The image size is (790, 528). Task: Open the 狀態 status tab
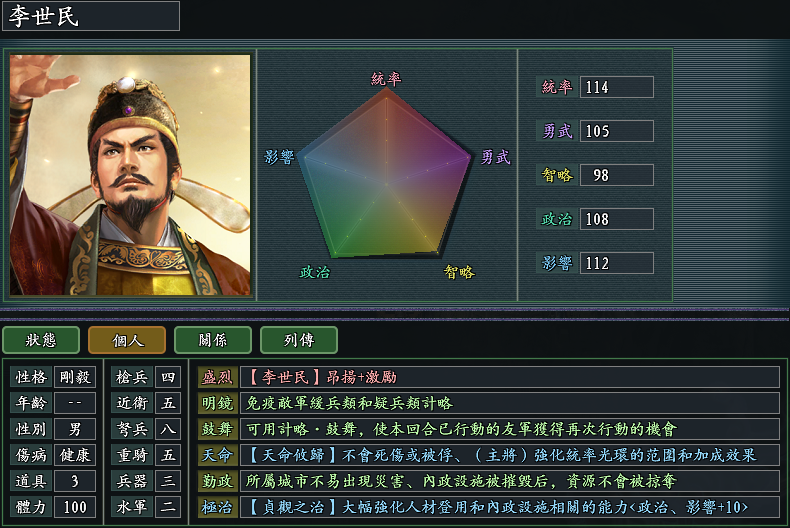(x=41, y=340)
